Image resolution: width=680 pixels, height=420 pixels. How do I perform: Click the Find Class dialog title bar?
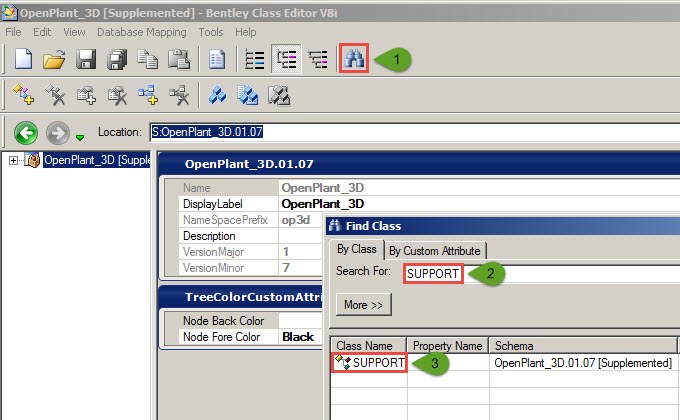(503, 226)
